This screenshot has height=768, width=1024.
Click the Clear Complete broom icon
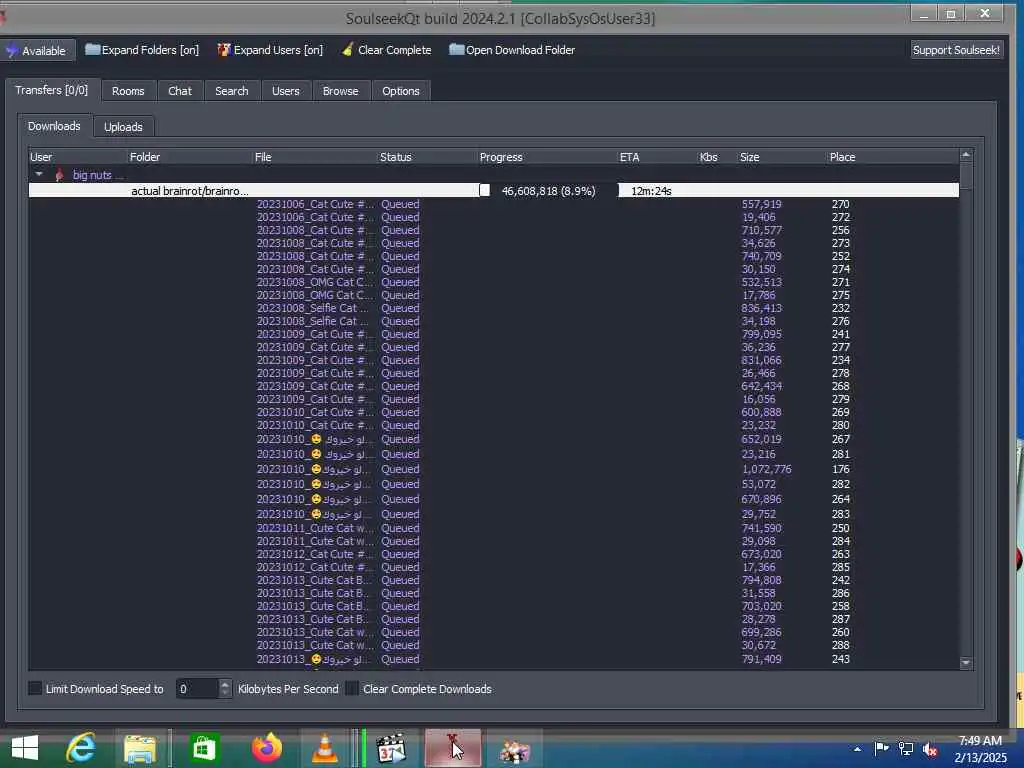coord(348,50)
